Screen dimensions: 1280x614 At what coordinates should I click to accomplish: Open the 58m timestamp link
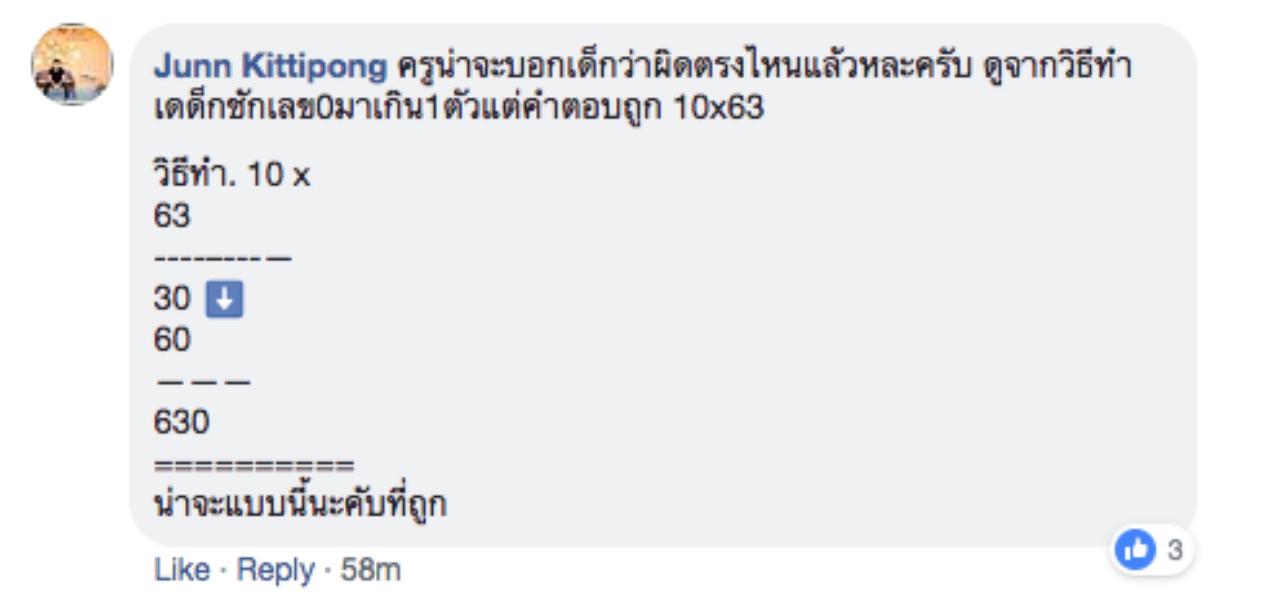click(x=370, y=570)
